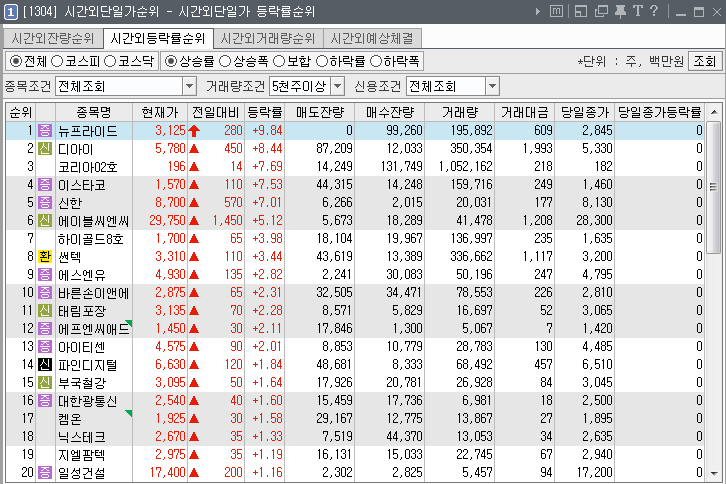Click the 증 badge in the 뉴프라이드 row
726x484 pixels.
click(x=45, y=131)
